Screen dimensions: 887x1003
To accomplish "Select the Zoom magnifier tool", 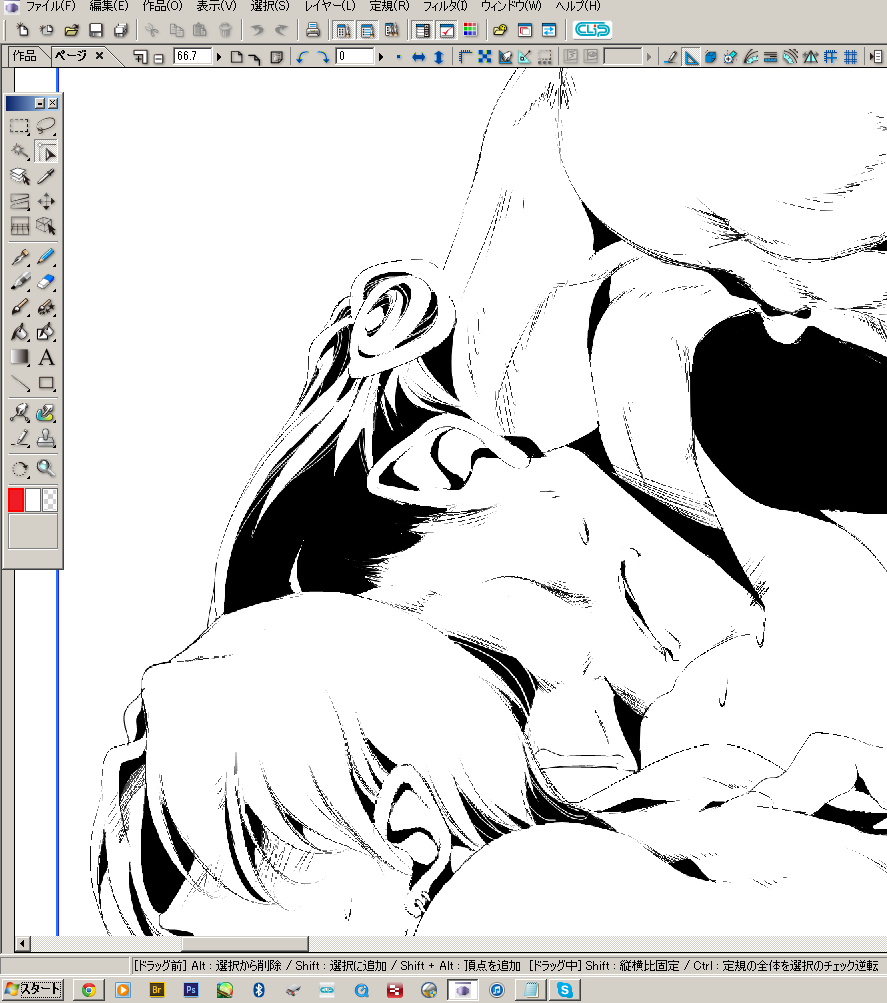I will 46,469.
